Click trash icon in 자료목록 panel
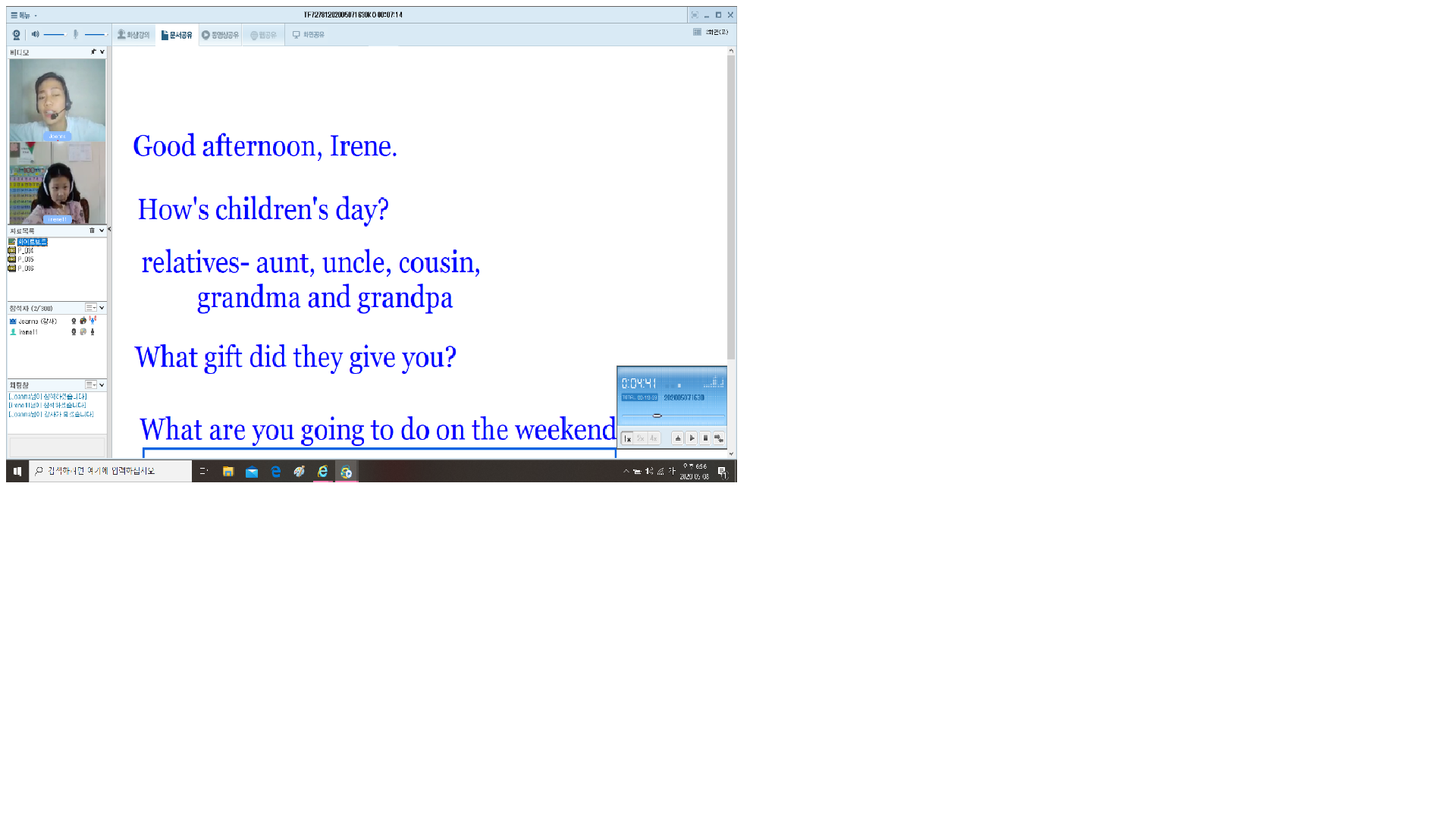 93,231
